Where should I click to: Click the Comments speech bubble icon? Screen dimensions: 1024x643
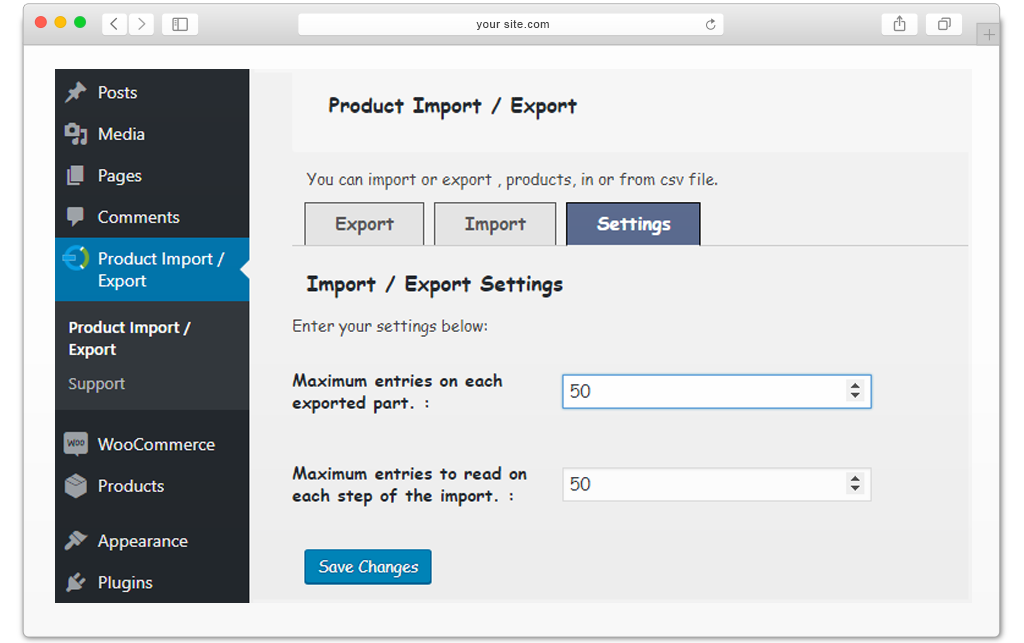(x=76, y=217)
